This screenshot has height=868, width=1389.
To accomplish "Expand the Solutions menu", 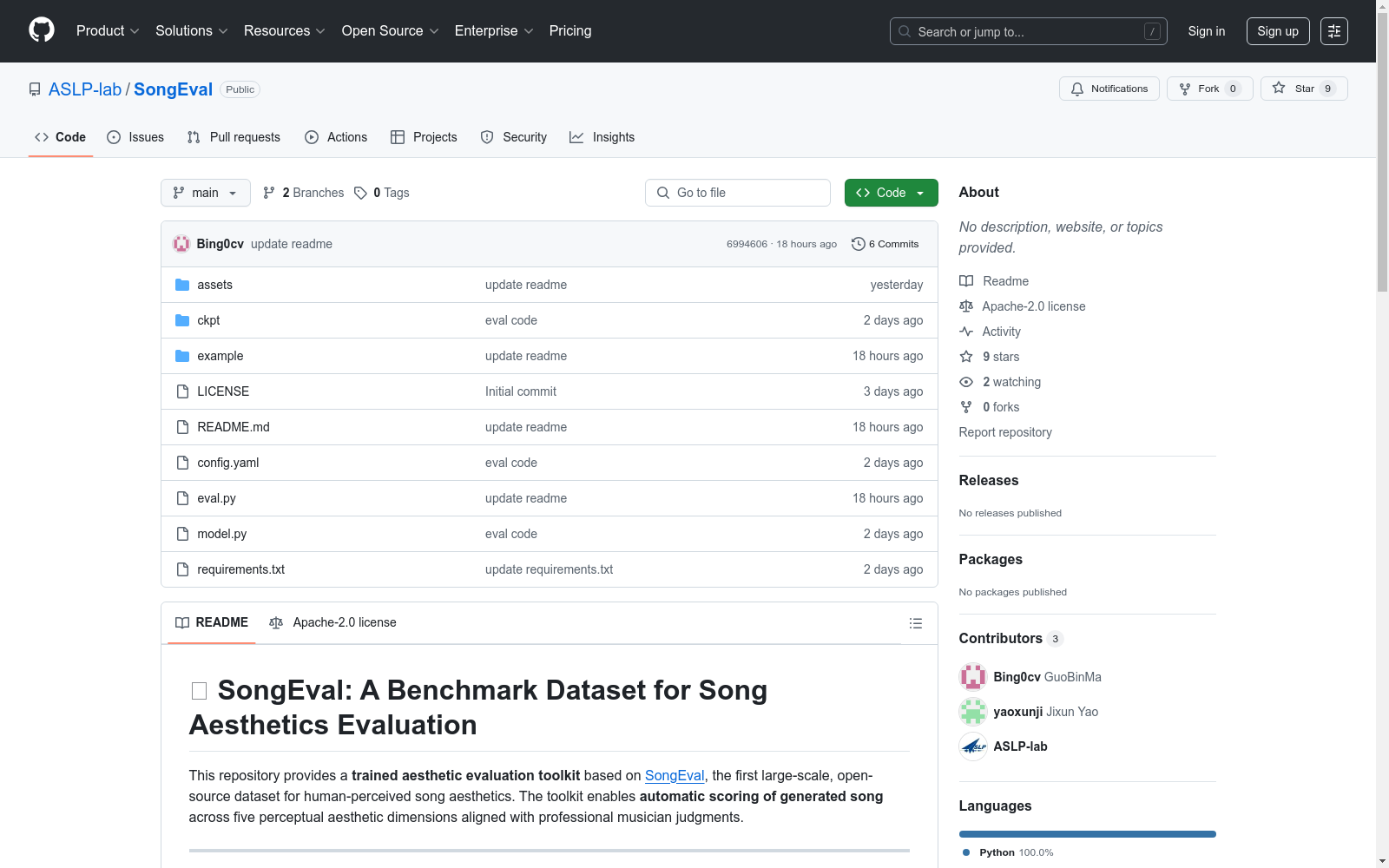I will pos(191,31).
